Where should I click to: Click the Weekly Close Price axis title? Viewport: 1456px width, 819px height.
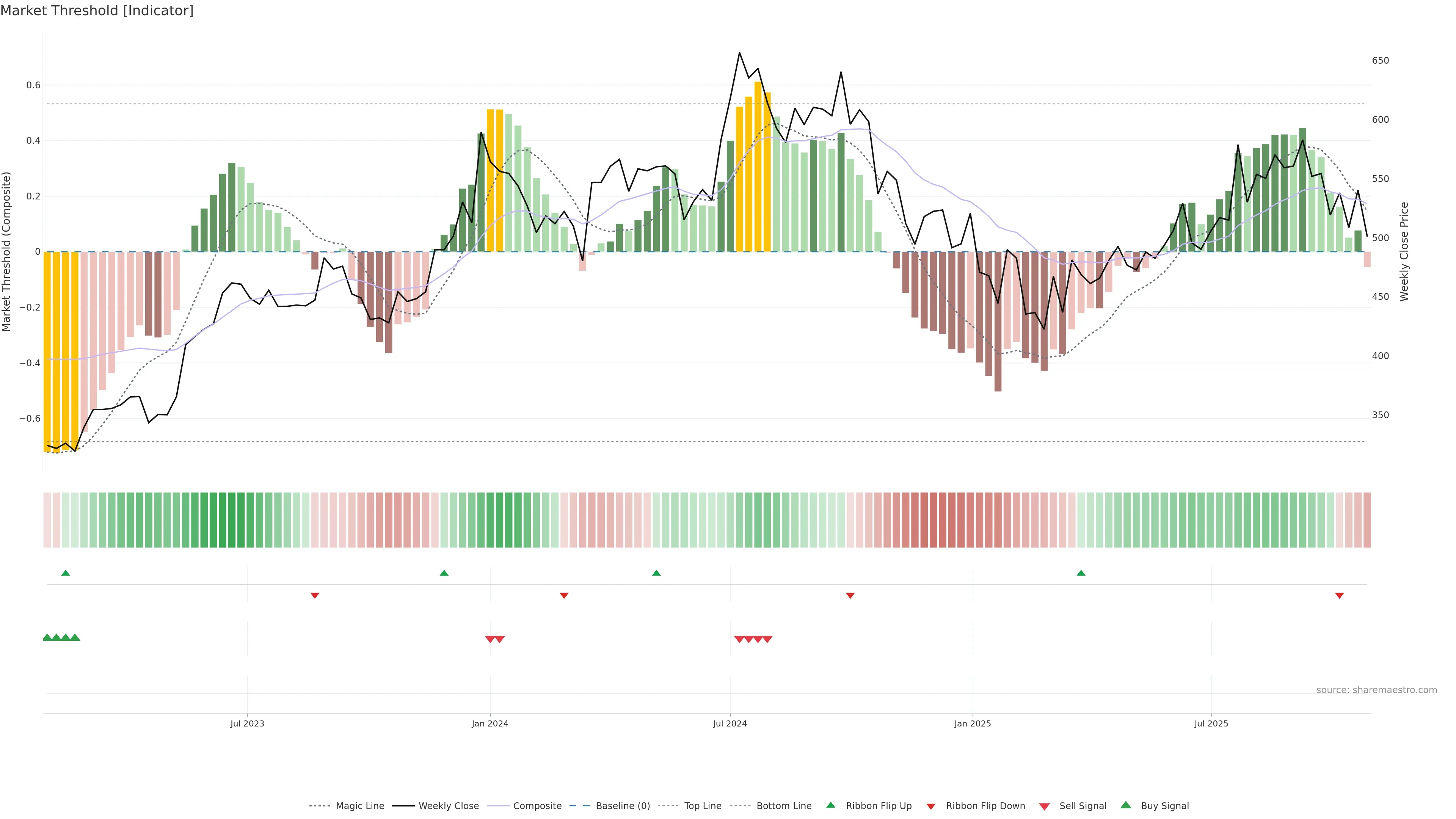click(1404, 251)
